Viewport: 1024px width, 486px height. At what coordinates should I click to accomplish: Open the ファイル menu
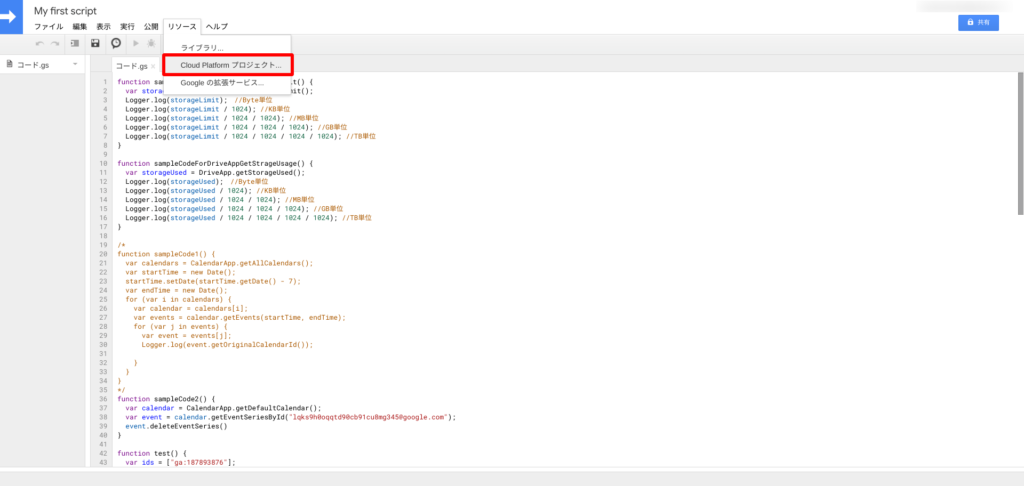[49, 27]
